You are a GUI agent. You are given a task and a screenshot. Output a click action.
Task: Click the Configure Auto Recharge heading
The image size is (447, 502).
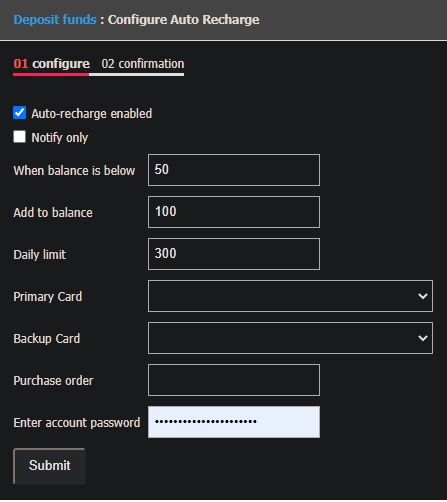183,20
